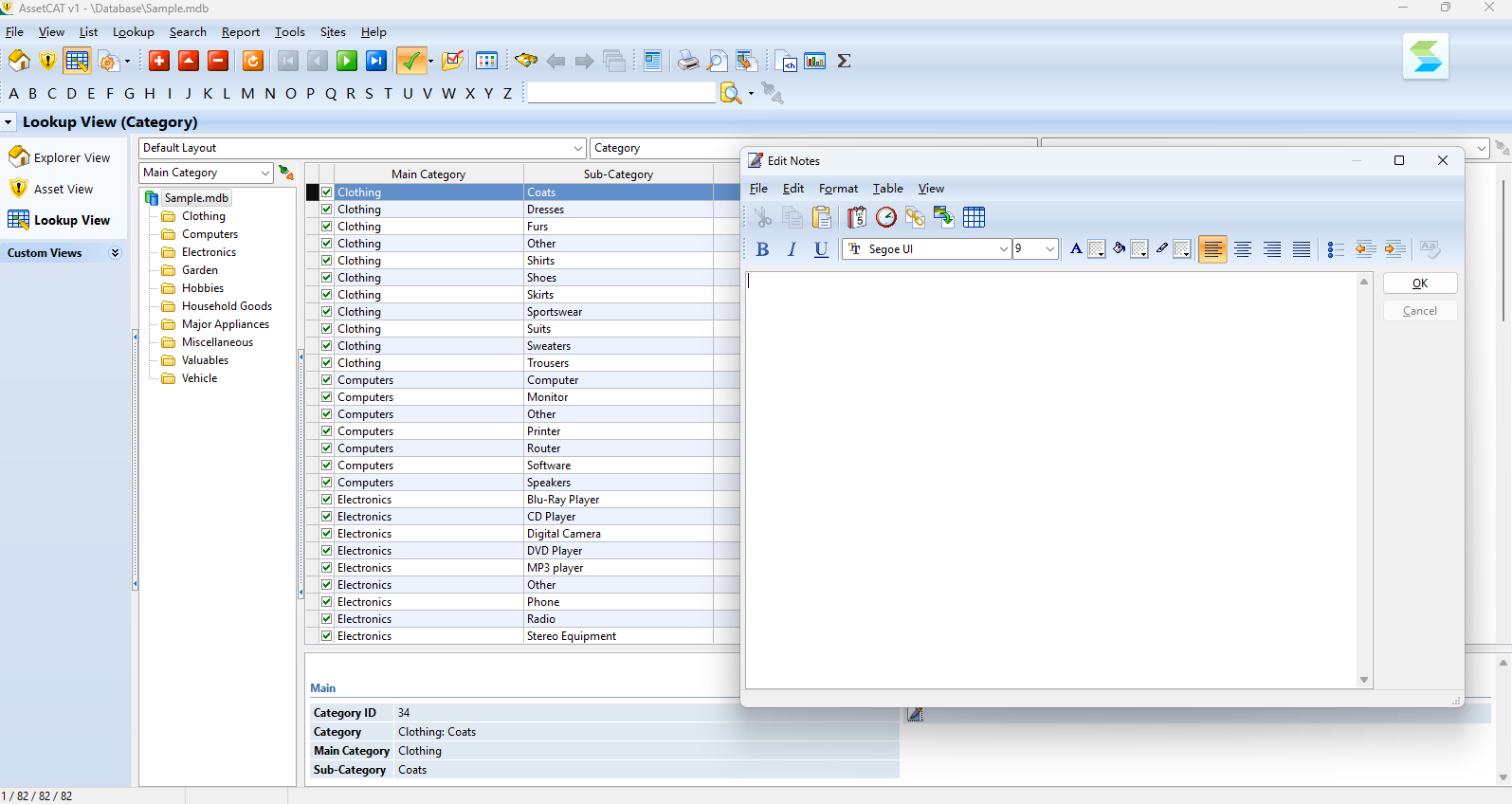Click the Insert Table grid icon
The width and height of the screenshot is (1512, 804).
coord(974,217)
